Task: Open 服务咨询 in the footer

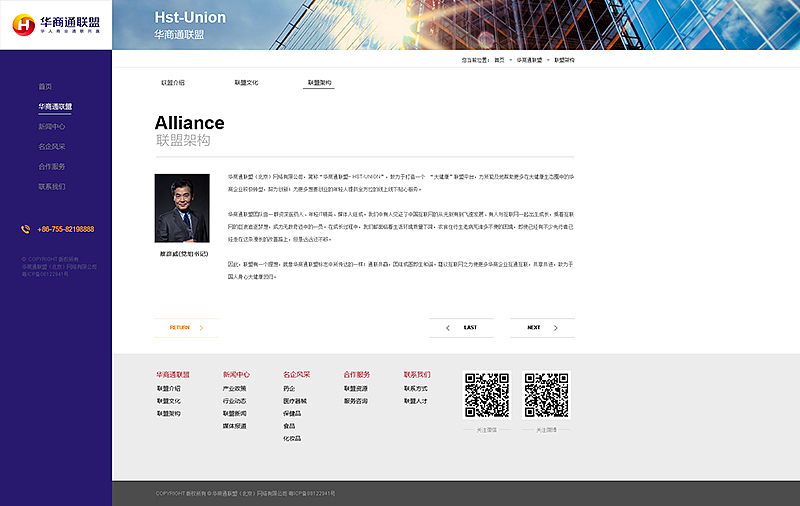Action: point(356,401)
